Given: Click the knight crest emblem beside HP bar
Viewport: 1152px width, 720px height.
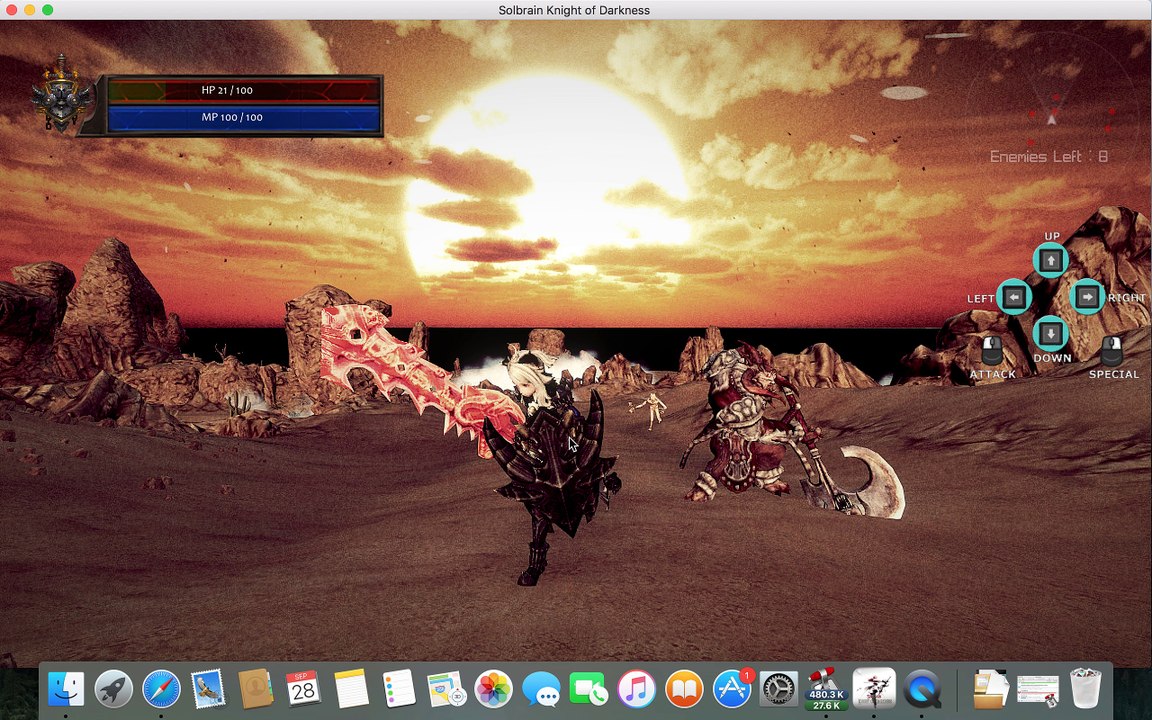Looking at the screenshot, I should coord(62,94).
